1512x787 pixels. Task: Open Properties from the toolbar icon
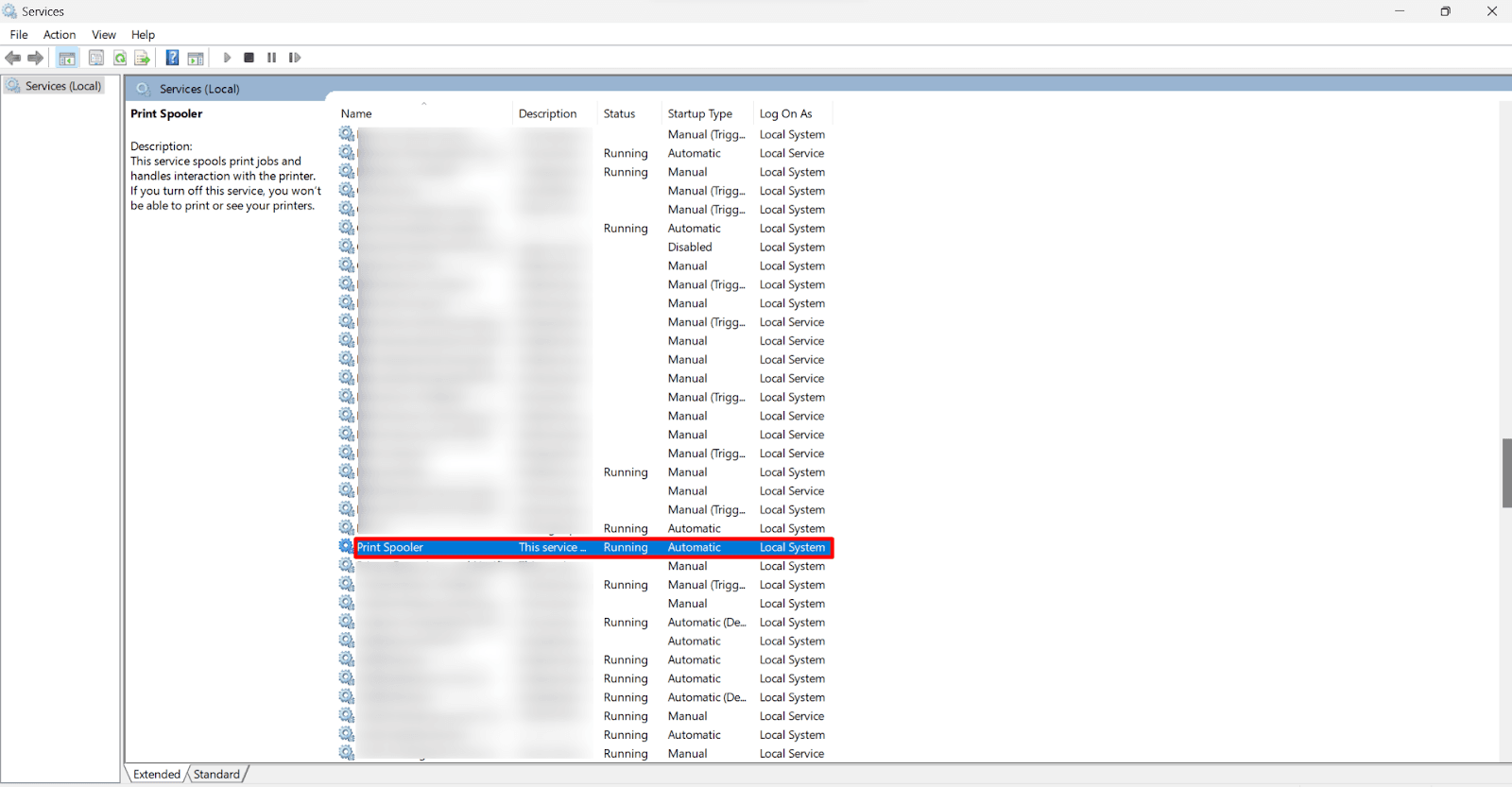pyautogui.click(x=96, y=58)
